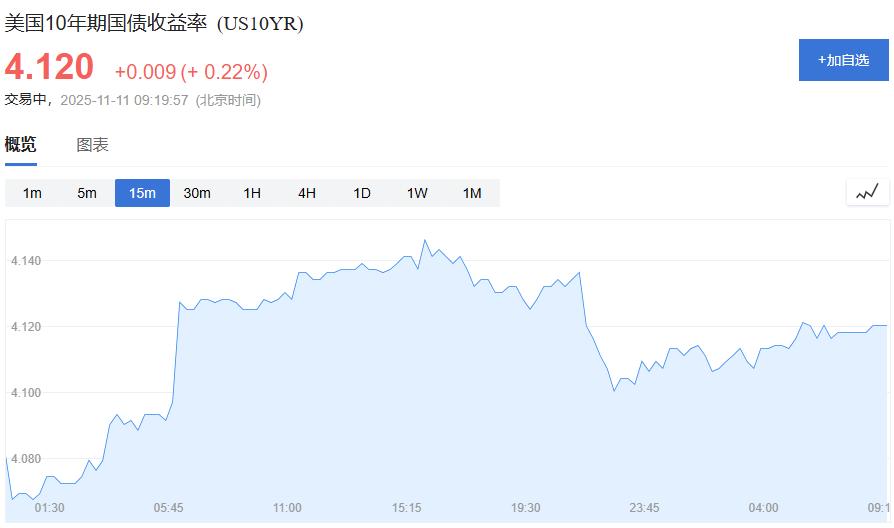Show the 1W timeframe

(x=417, y=193)
